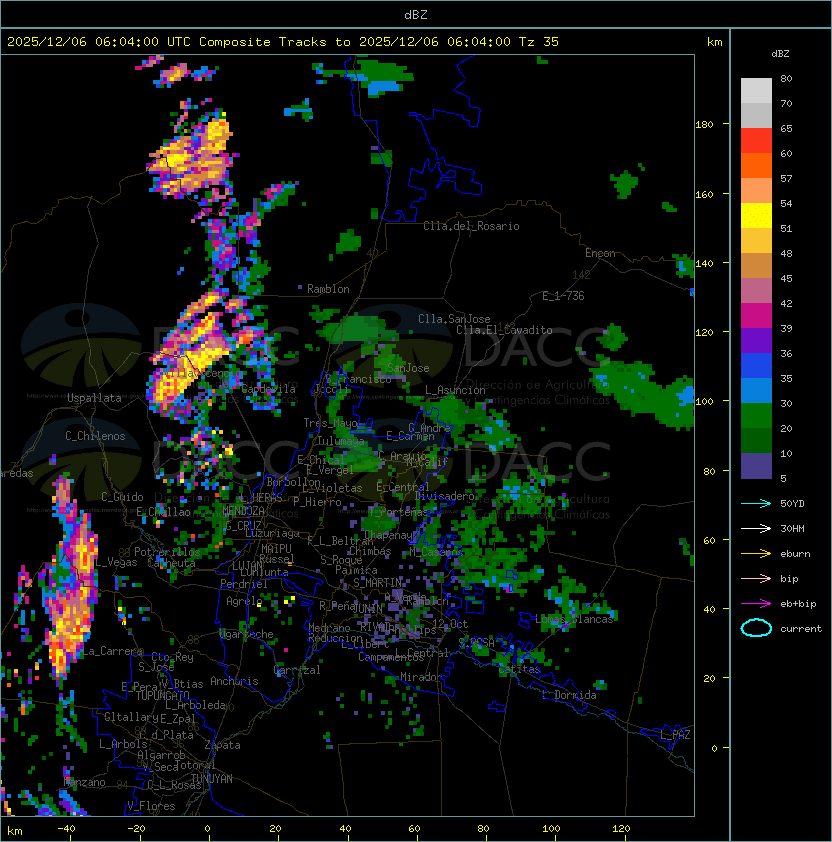
Task: Click the 'L_PAZ' map label
Action: pyautogui.click(x=675, y=735)
